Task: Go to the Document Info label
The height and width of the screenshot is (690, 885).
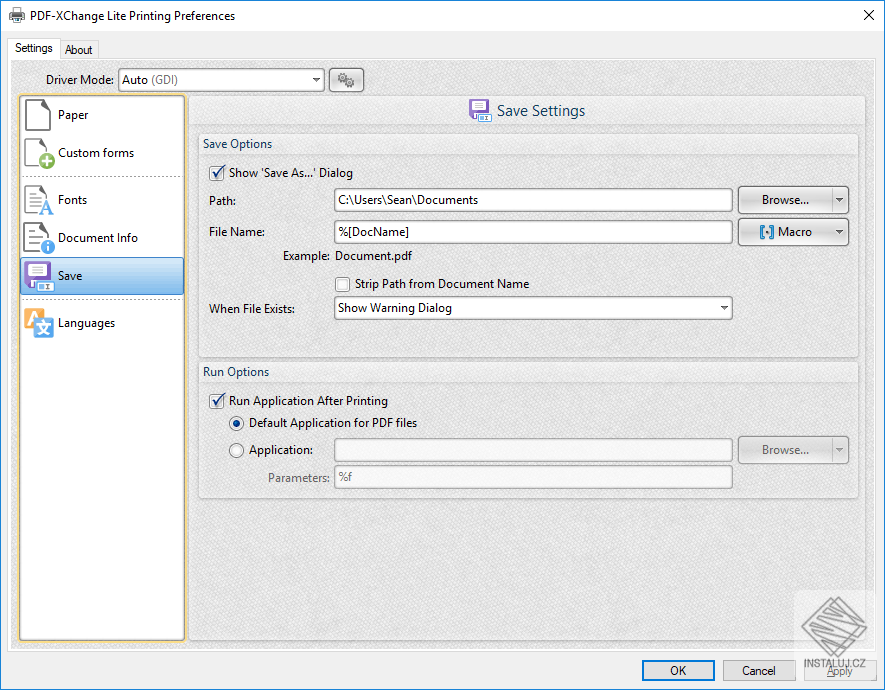Action: tap(98, 238)
